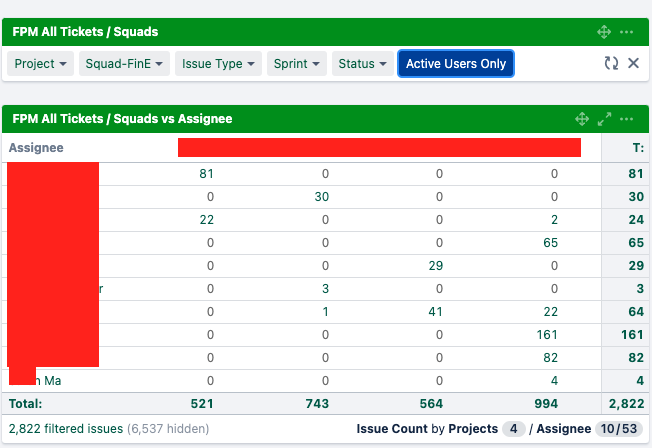Image resolution: width=652 pixels, height=448 pixels.
Task: Open more options of Squads vs Assignee gadget
Action: (626, 119)
